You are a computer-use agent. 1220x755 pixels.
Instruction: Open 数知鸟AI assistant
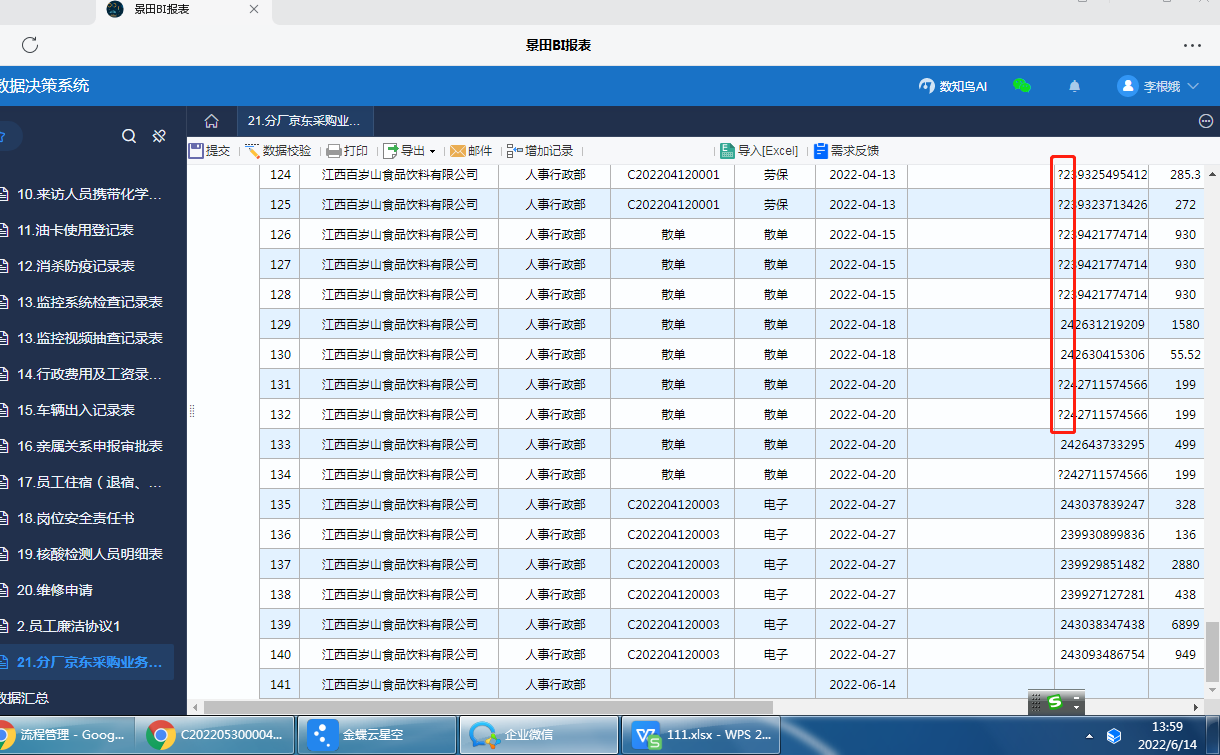(953, 86)
